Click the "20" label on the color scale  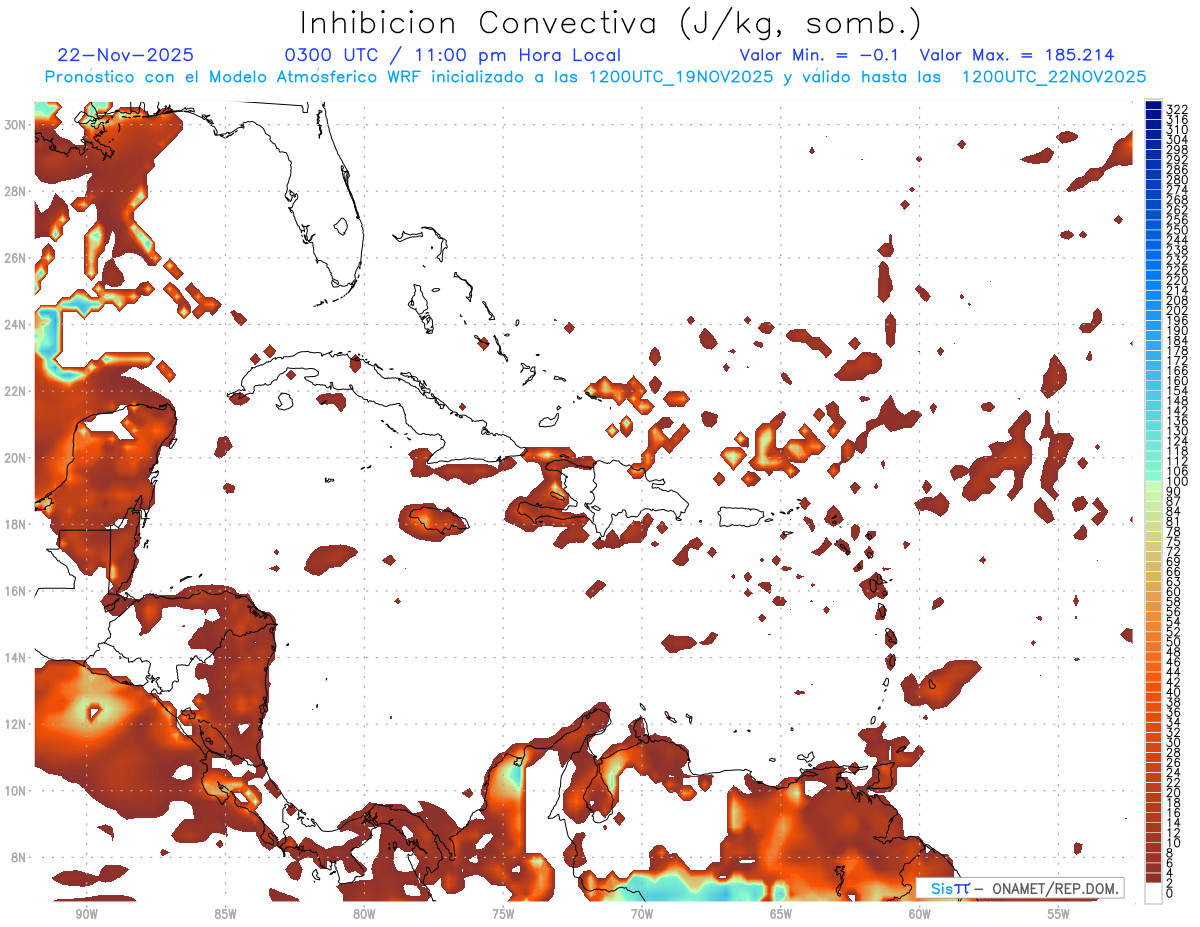[1173, 793]
